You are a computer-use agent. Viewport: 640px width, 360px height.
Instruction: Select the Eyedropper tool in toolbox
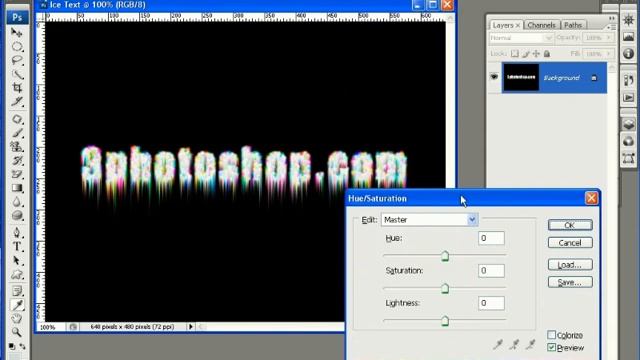(17, 305)
